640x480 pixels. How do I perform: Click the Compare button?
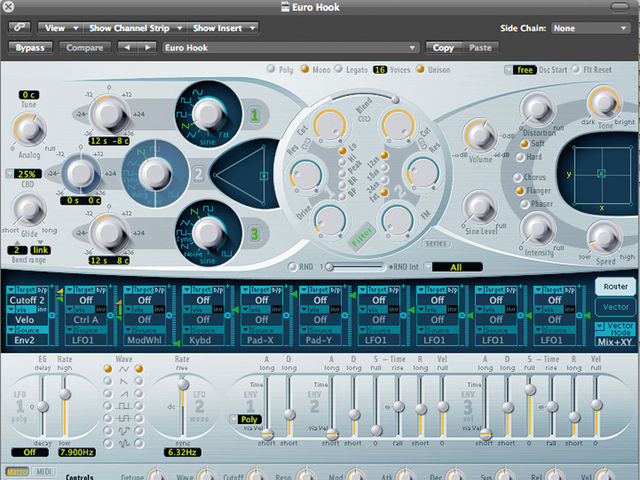[x=84, y=48]
